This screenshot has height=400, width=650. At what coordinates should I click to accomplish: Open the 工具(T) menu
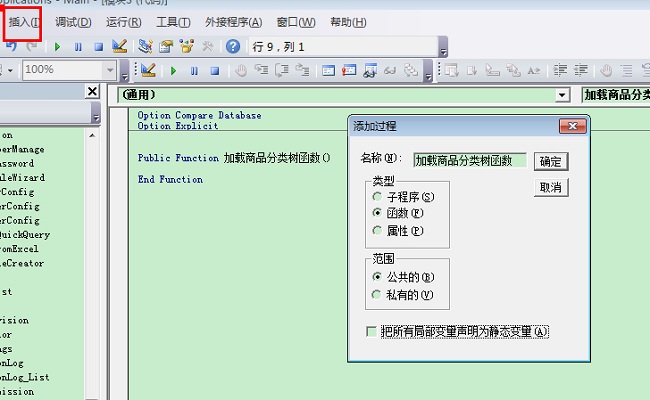(x=173, y=22)
